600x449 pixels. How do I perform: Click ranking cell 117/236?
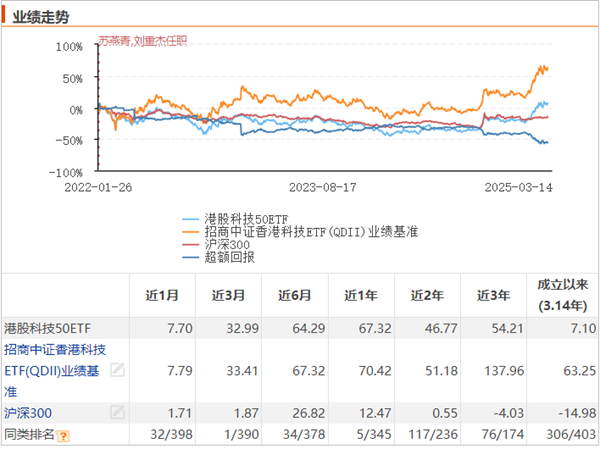tap(433, 434)
